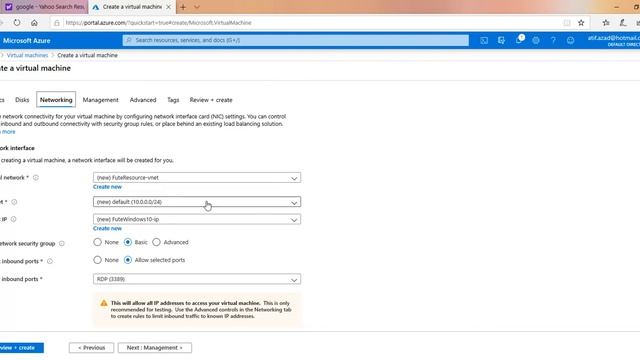Image resolution: width=640 pixels, height=360 pixels.
Task: Click browser home icon
Action: pyautogui.click(x=34, y=23)
